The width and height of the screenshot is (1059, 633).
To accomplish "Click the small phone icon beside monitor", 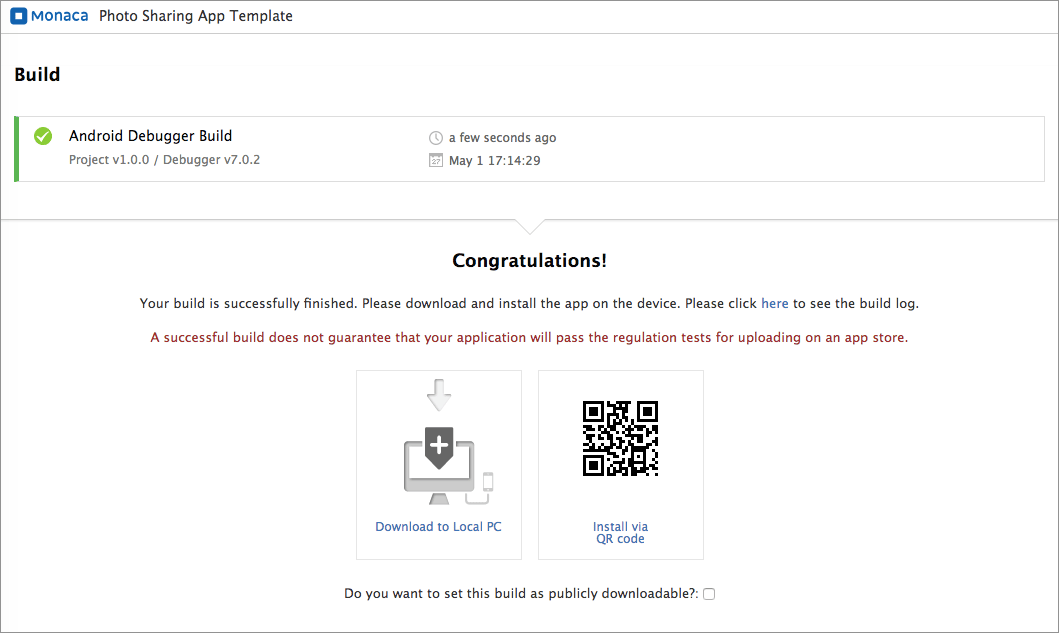I will [488, 482].
